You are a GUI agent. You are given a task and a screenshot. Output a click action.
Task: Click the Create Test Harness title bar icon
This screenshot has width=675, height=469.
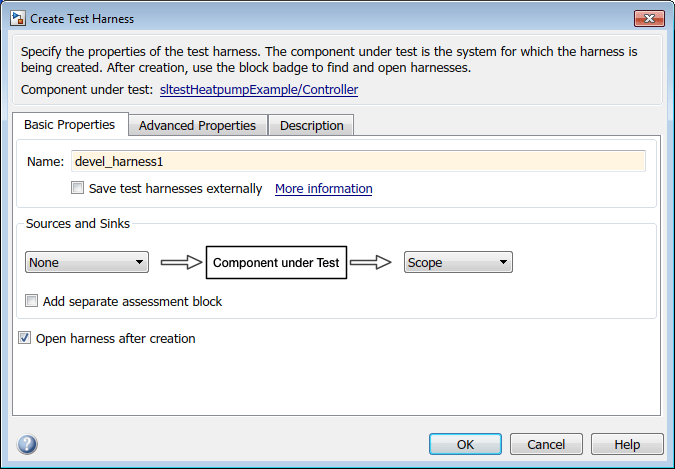17,18
